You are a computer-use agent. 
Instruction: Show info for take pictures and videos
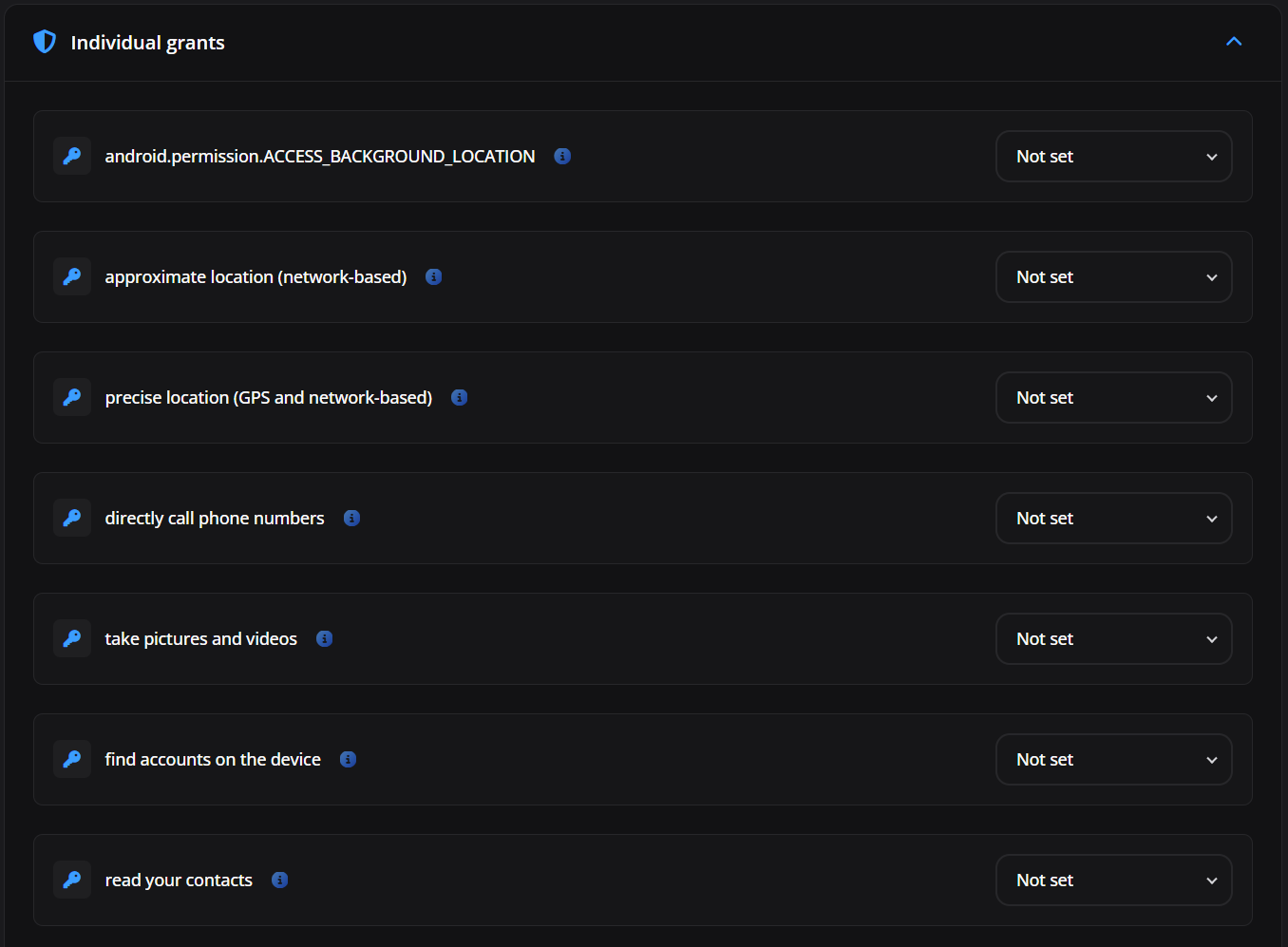point(324,638)
